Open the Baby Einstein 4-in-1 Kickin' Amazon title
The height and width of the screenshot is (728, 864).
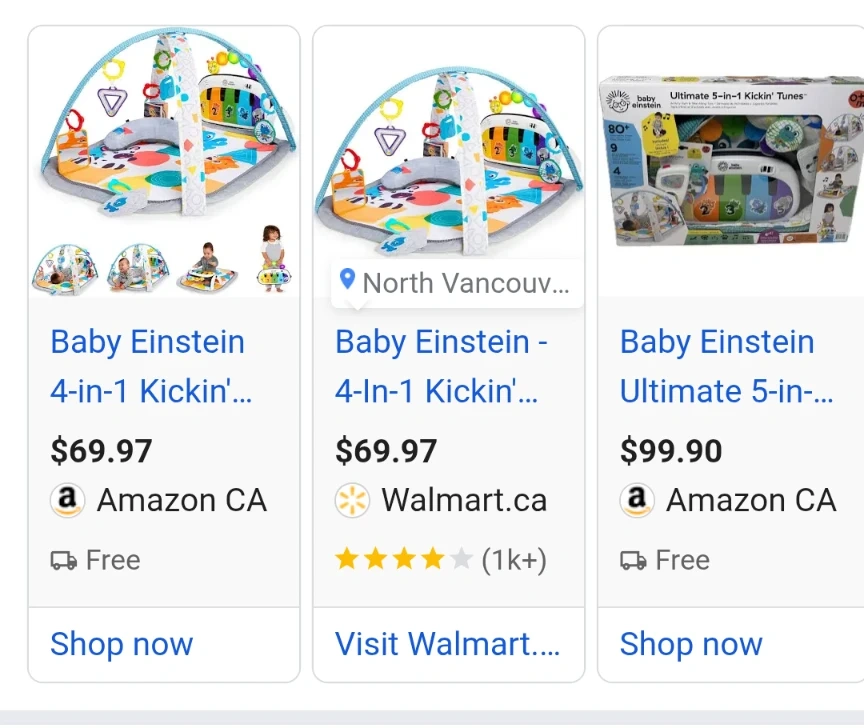(150, 366)
